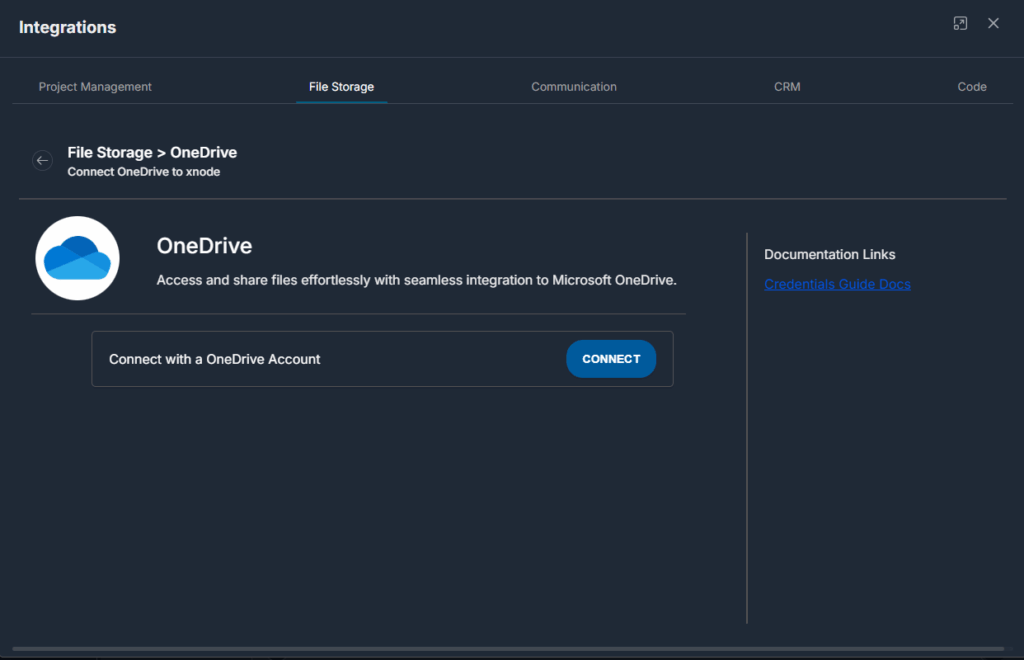Switch to the Project Management tab
The image size is (1024, 660).
coord(95,87)
